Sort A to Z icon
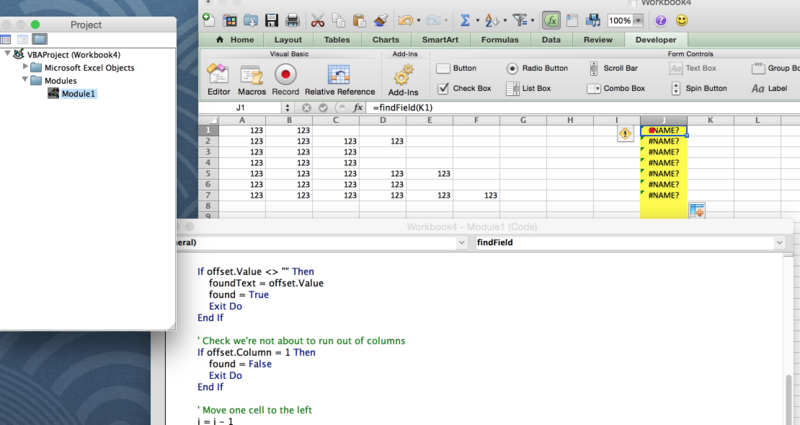The height and width of the screenshot is (425, 800). point(492,20)
